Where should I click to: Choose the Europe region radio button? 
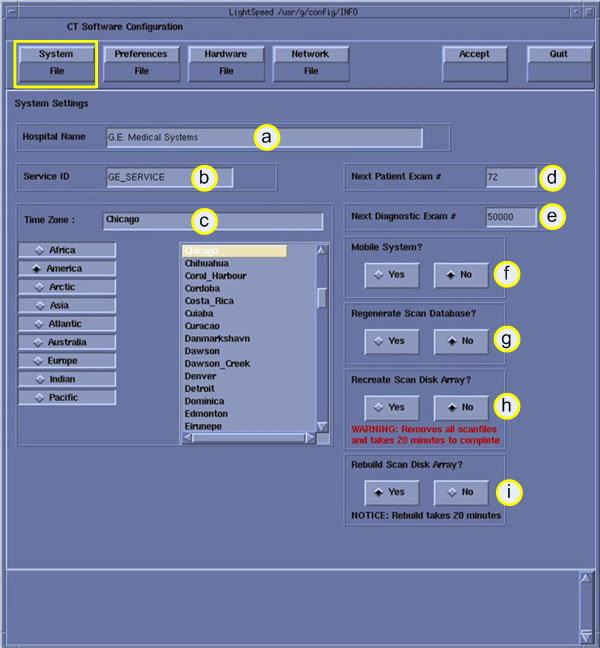point(67,361)
